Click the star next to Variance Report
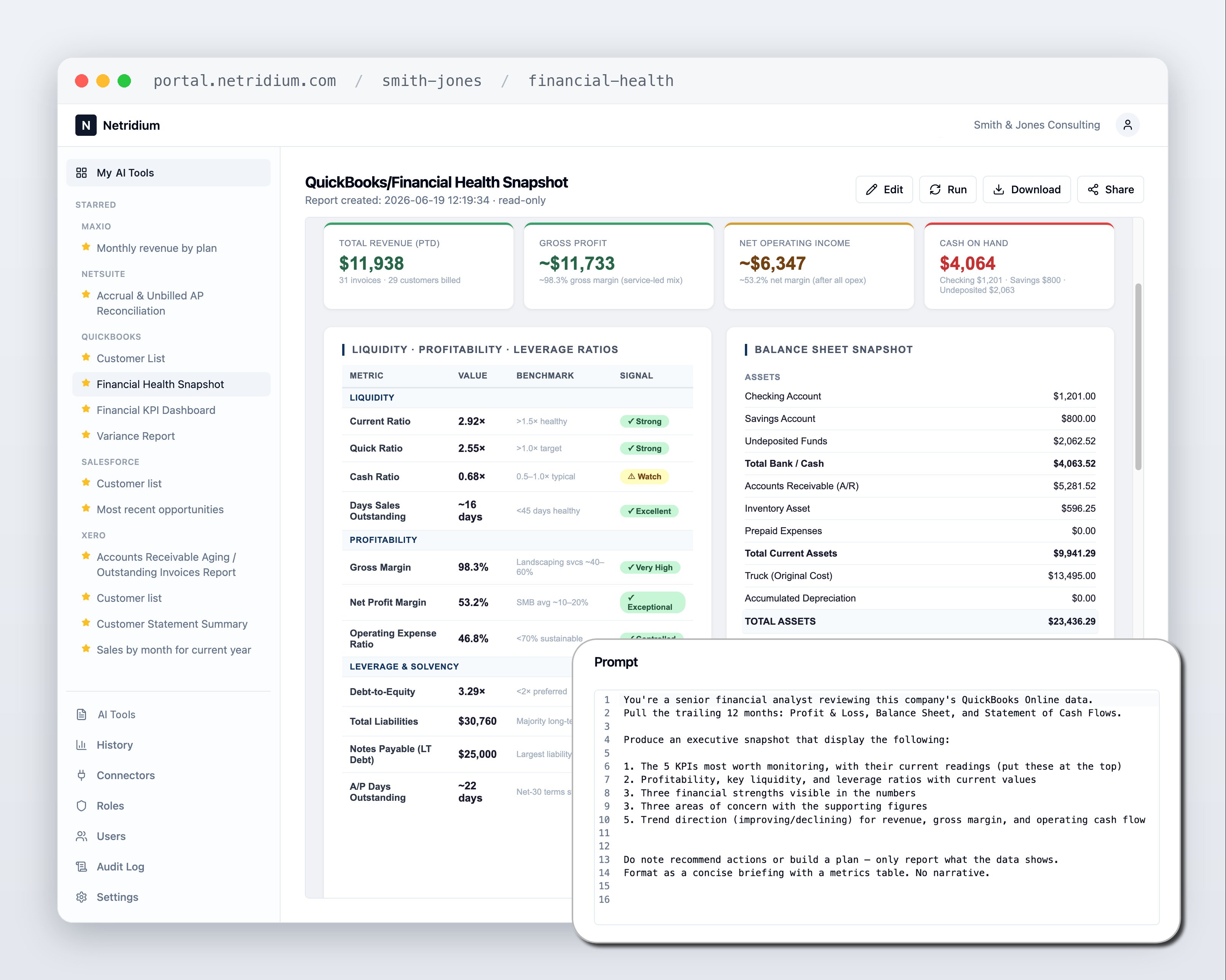 (x=86, y=435)
